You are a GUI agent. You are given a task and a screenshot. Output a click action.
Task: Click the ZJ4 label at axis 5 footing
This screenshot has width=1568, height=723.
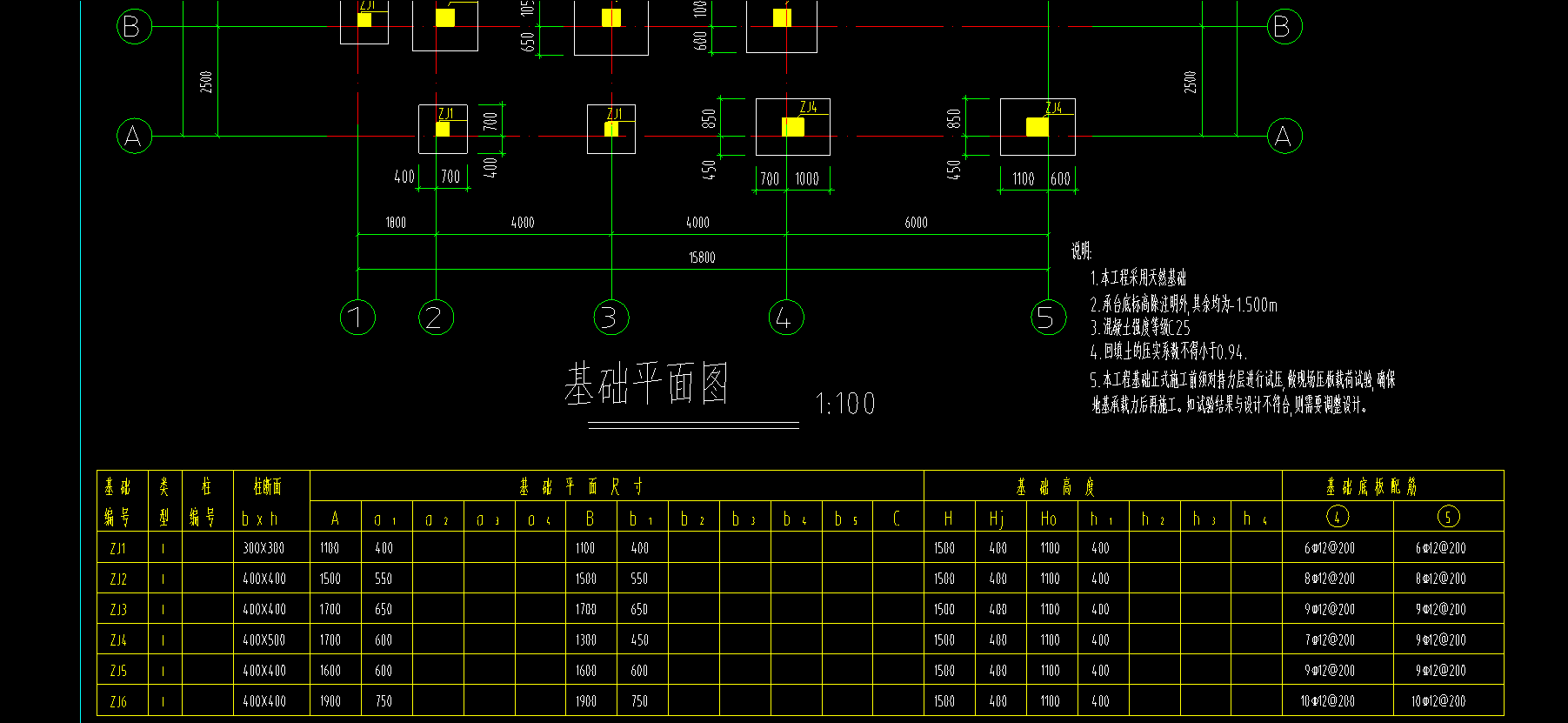click(x=1053, y=108)
